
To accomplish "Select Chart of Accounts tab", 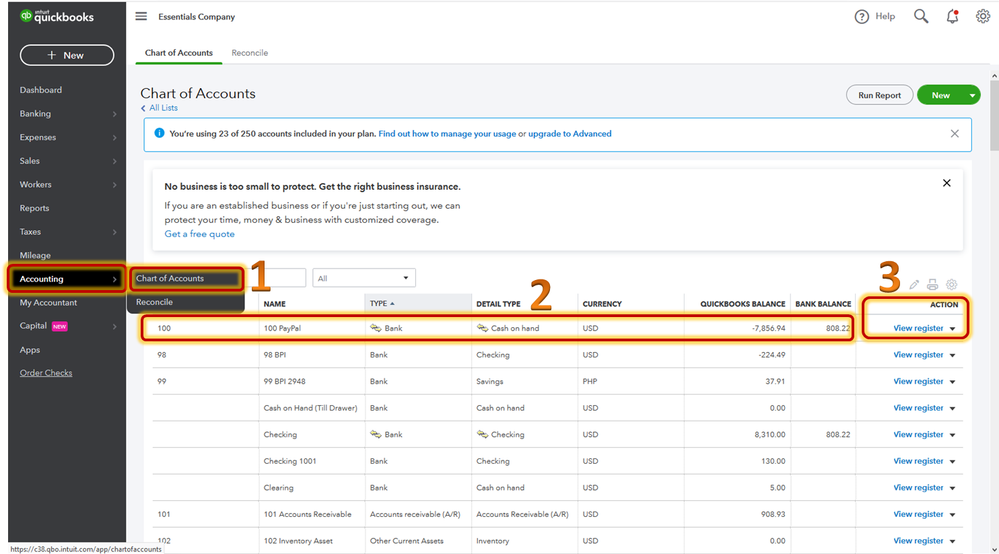I will click(179, 53).
